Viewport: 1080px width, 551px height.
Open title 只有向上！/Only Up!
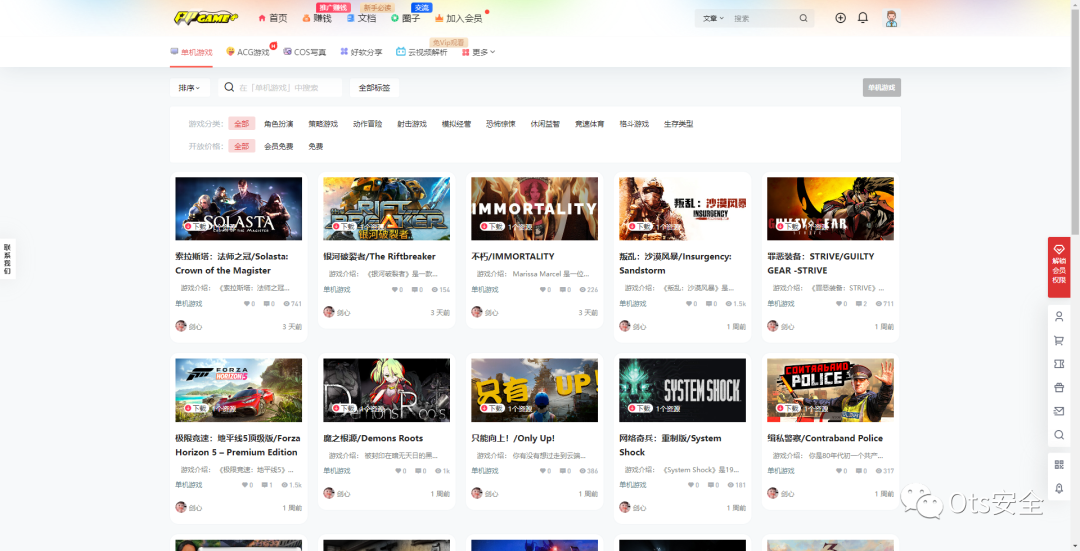point(512,438)
